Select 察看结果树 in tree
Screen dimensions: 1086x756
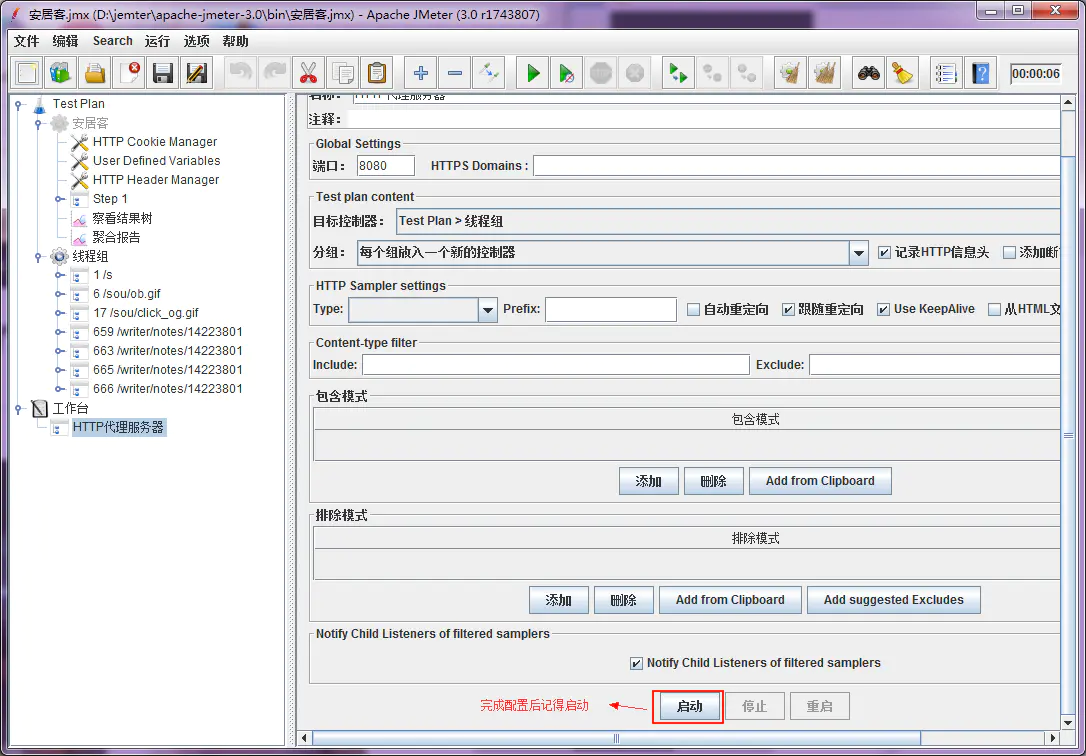(123, 219)
